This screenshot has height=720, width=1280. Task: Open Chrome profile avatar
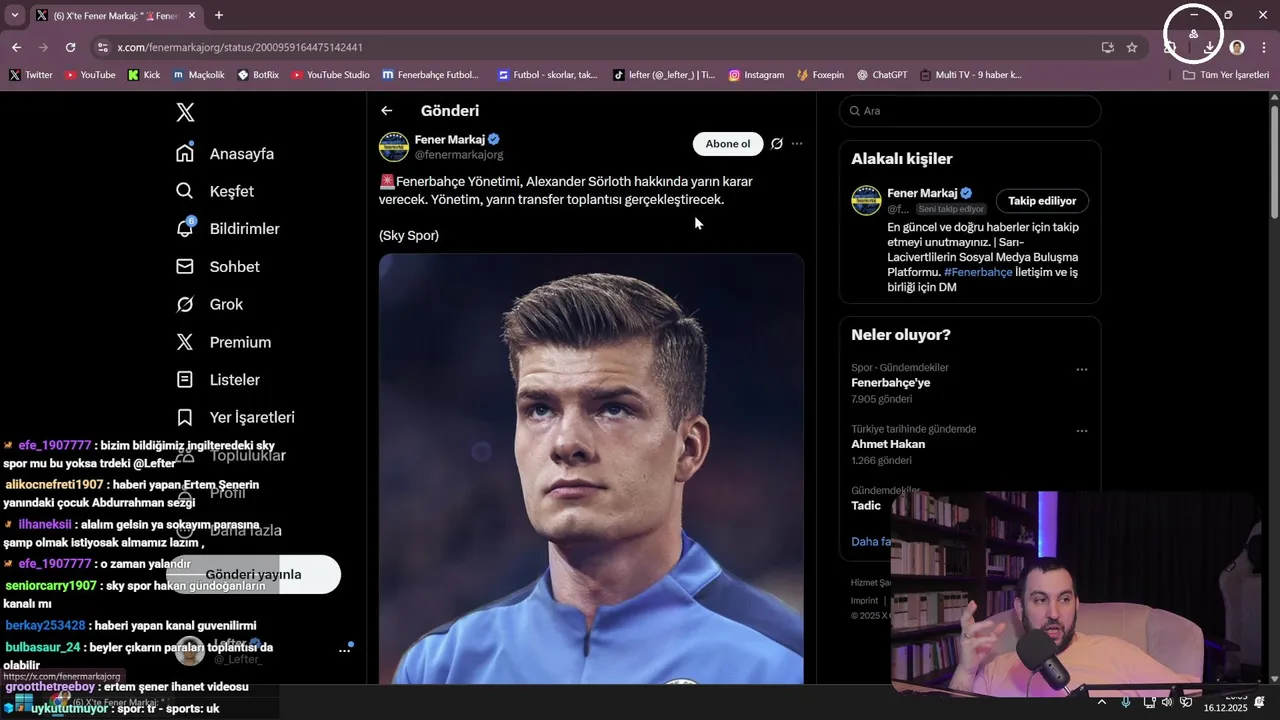tap(1237, 47)
